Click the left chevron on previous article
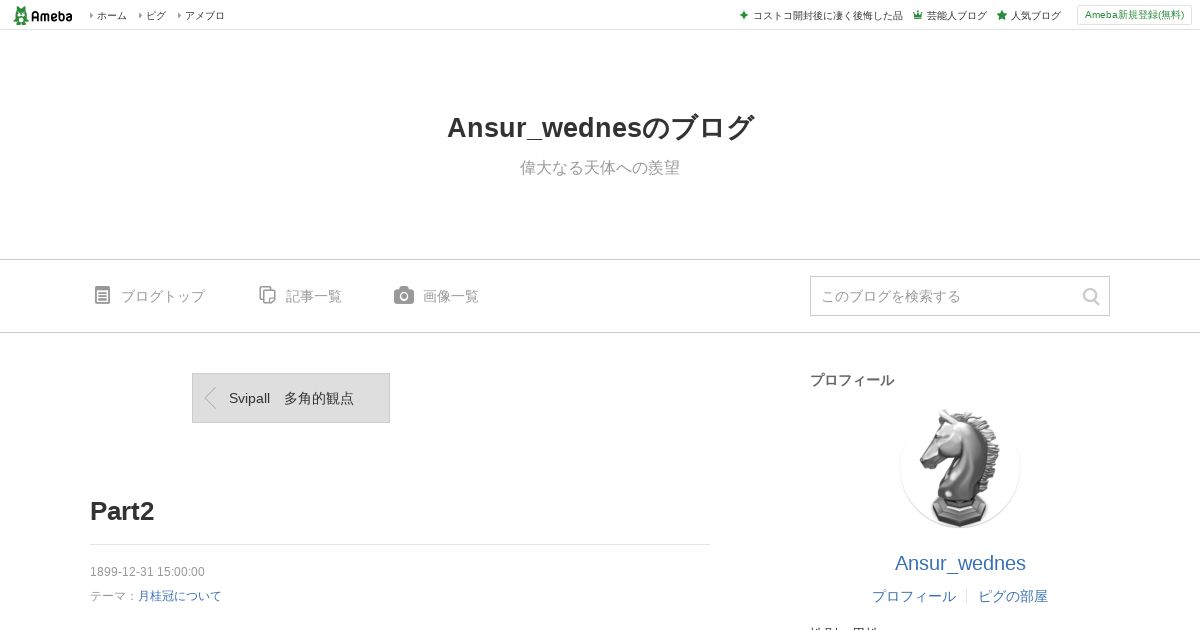The width and height of the screenshot is (1200, 630). click(x=210, y=398)
